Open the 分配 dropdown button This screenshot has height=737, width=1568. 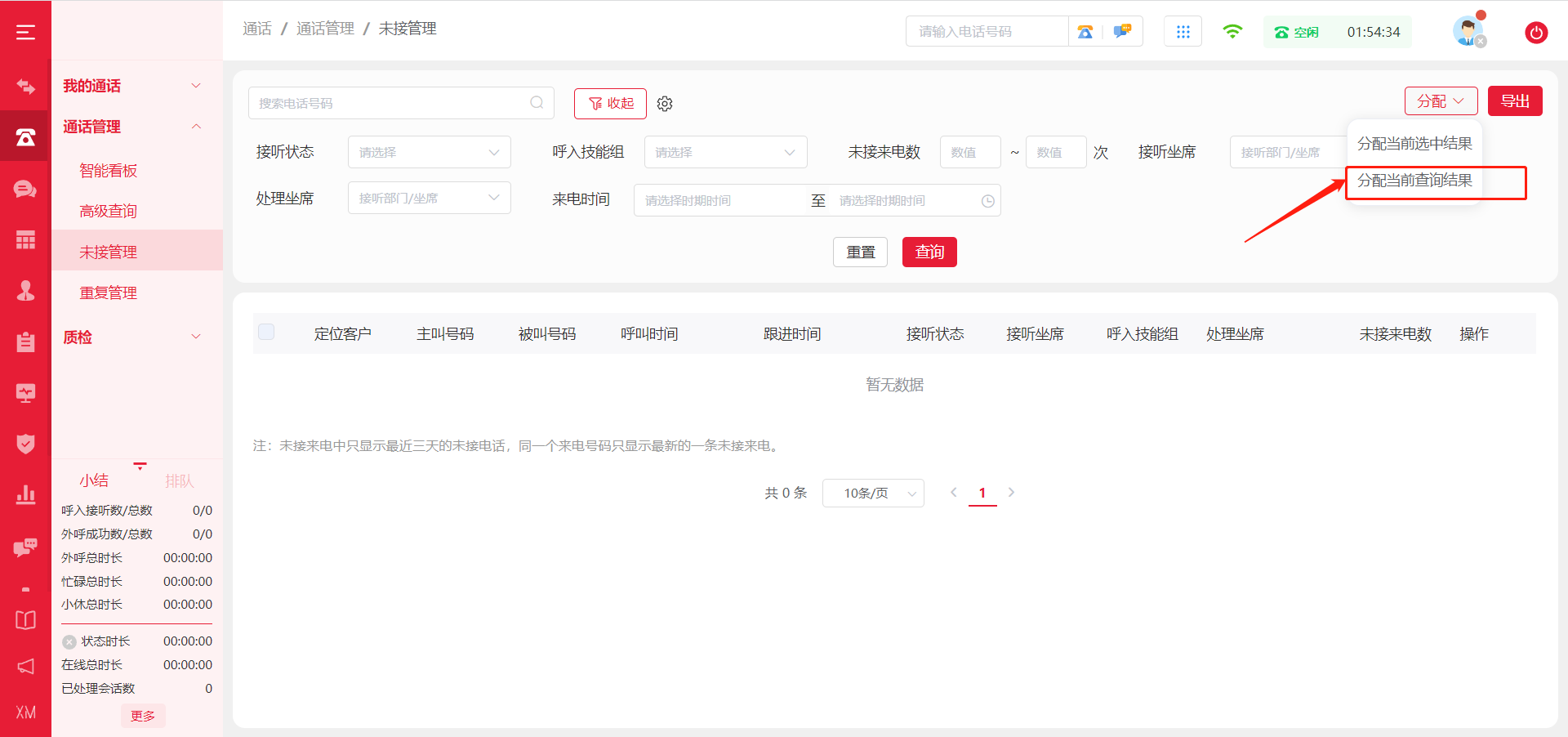click(x=1441, y=101)
